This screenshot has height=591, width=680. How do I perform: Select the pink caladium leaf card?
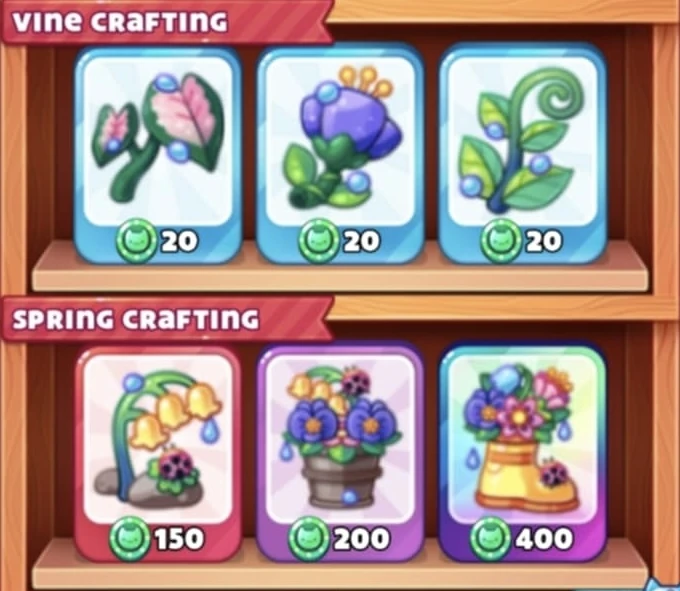coord(157,155)
